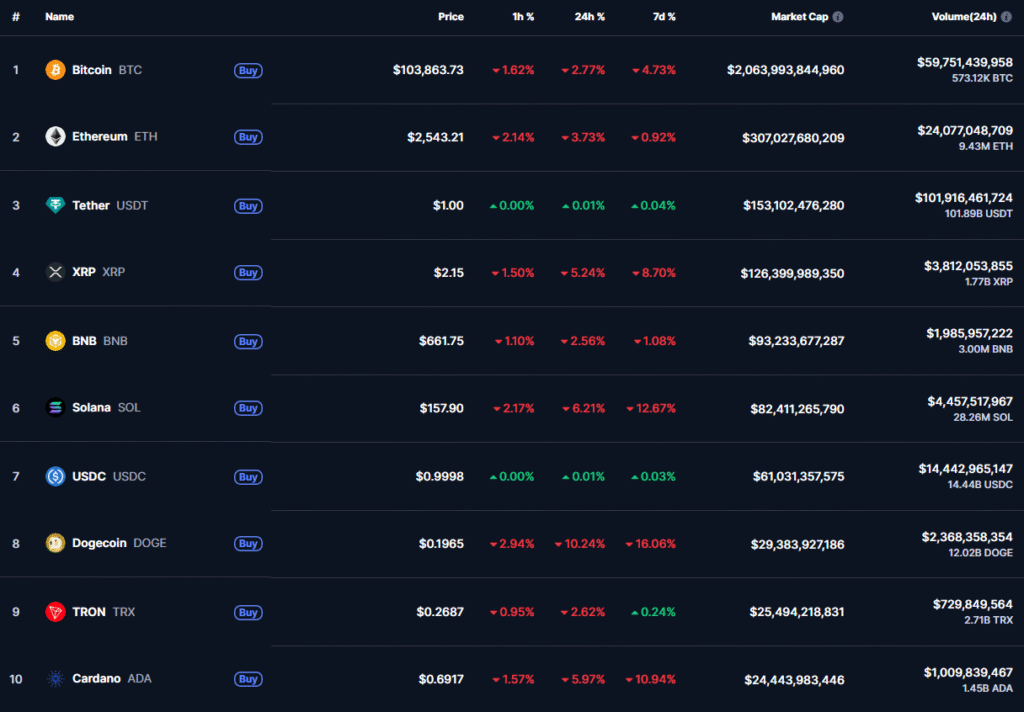Click the Bitcoin coin logo icon
This screenshot has width=1024, height=712.
55,70
